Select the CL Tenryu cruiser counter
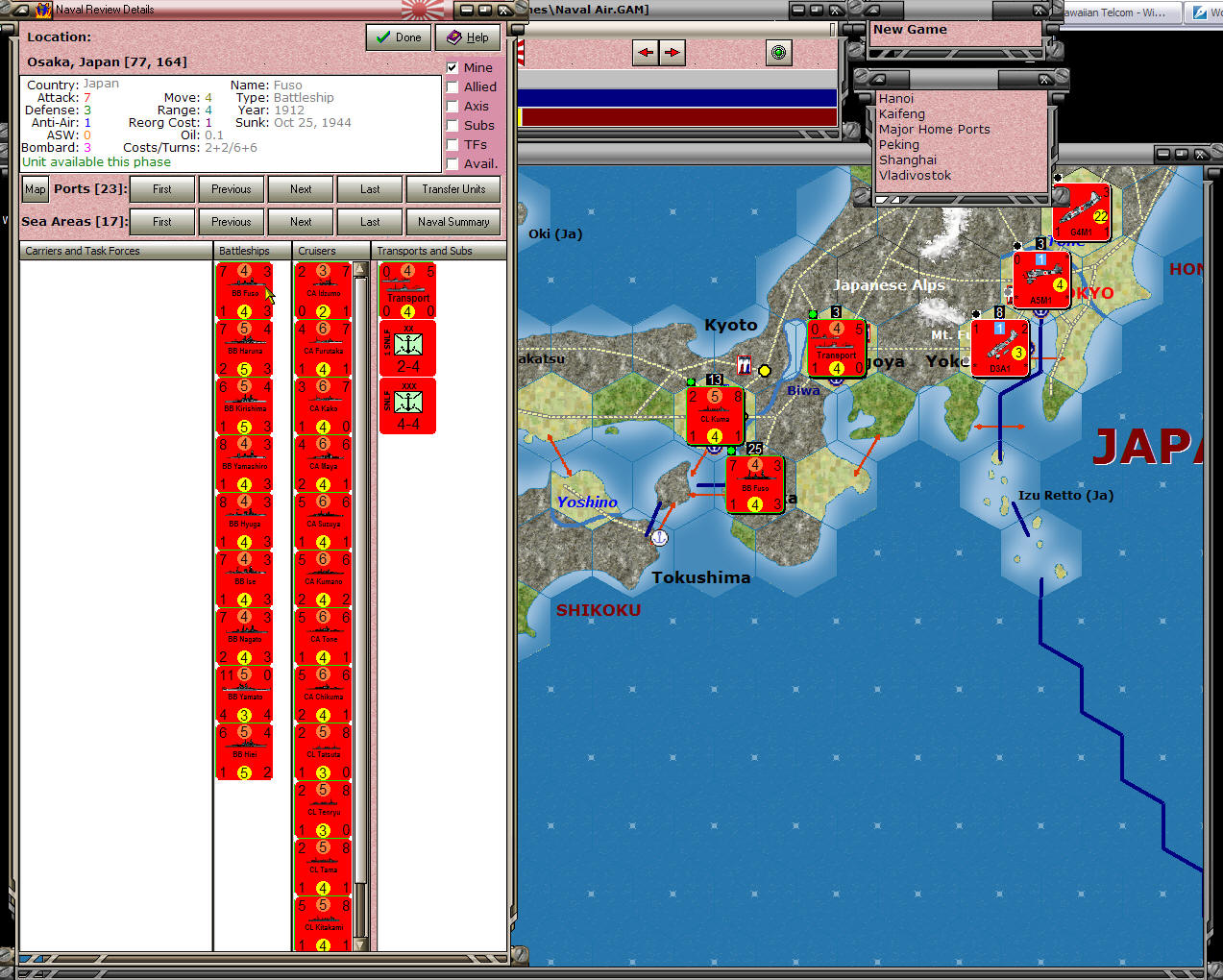 pyautogui.click(x=323, y=809)
